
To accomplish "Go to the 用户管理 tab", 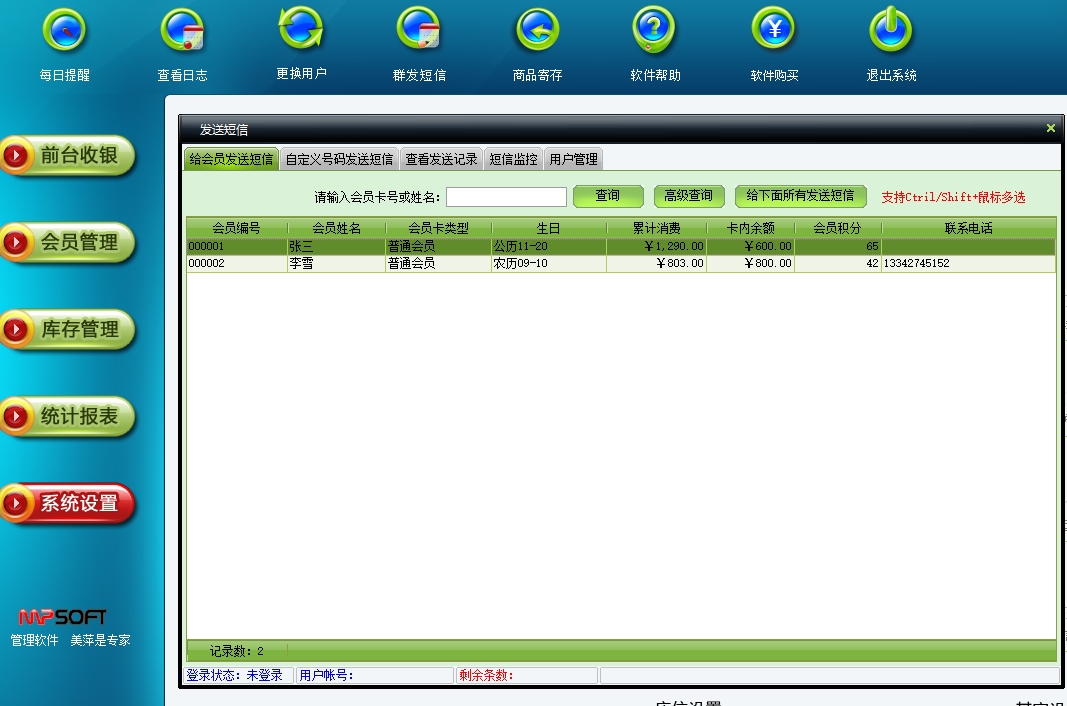I will pos(573,159).
